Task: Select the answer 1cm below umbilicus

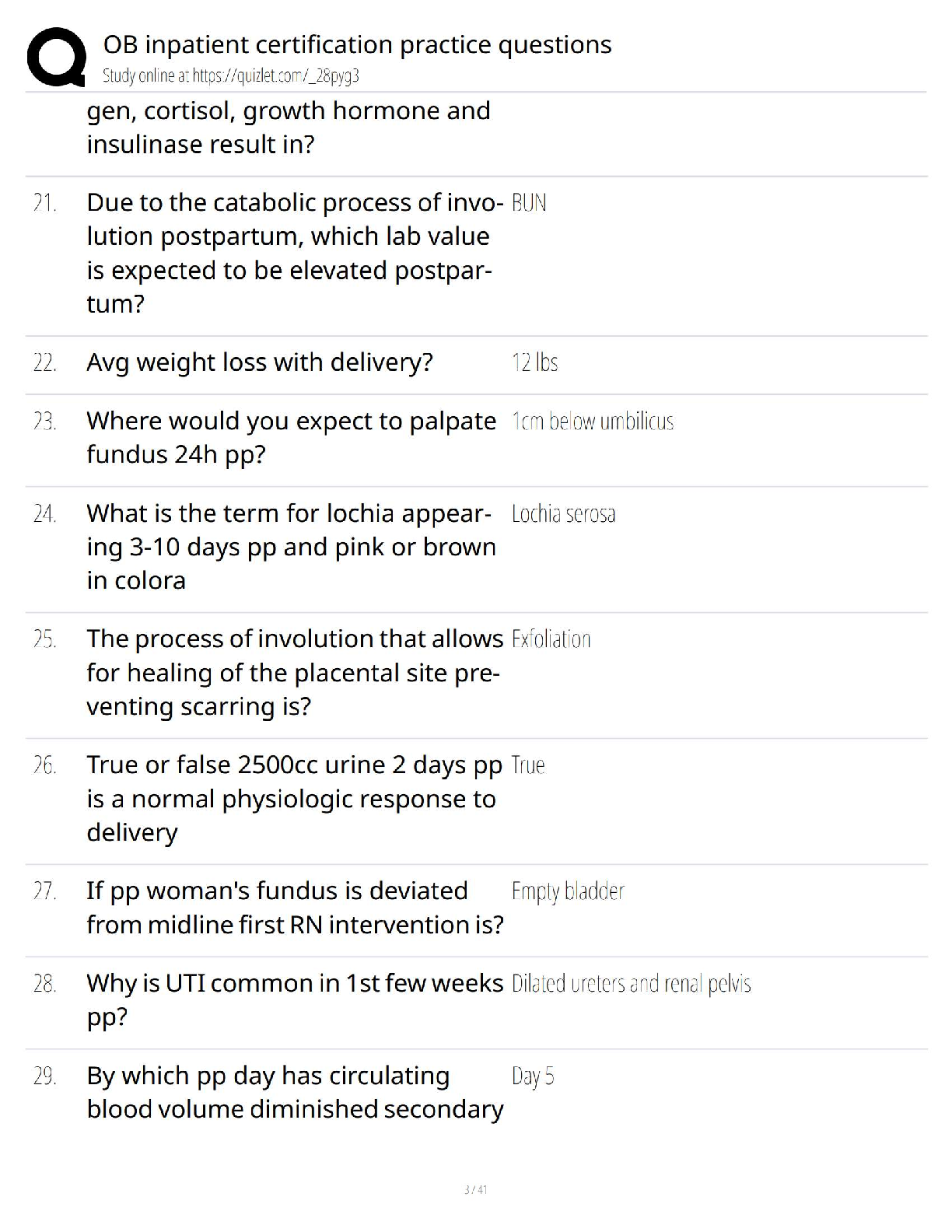Action: click(593, 422)
